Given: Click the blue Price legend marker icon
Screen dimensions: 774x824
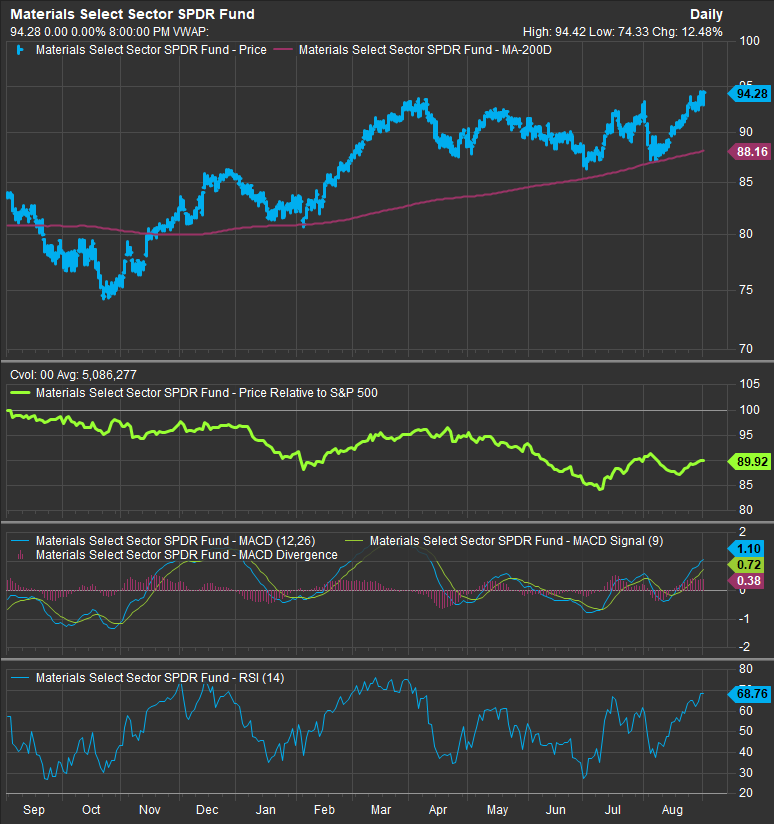Looking at the screenshot, I should 20,50.
